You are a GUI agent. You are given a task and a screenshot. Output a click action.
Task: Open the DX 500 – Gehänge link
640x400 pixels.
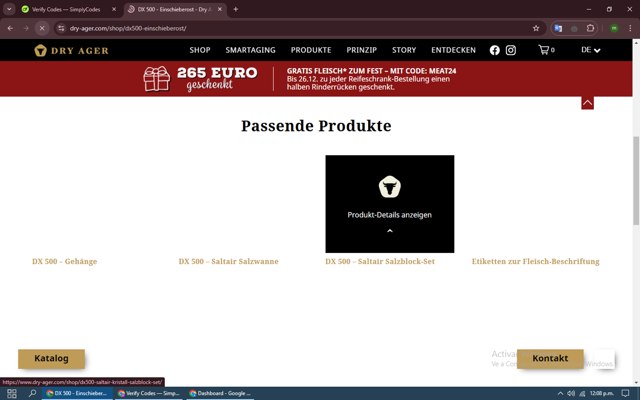pyautogui.click(x=64, y=261)
